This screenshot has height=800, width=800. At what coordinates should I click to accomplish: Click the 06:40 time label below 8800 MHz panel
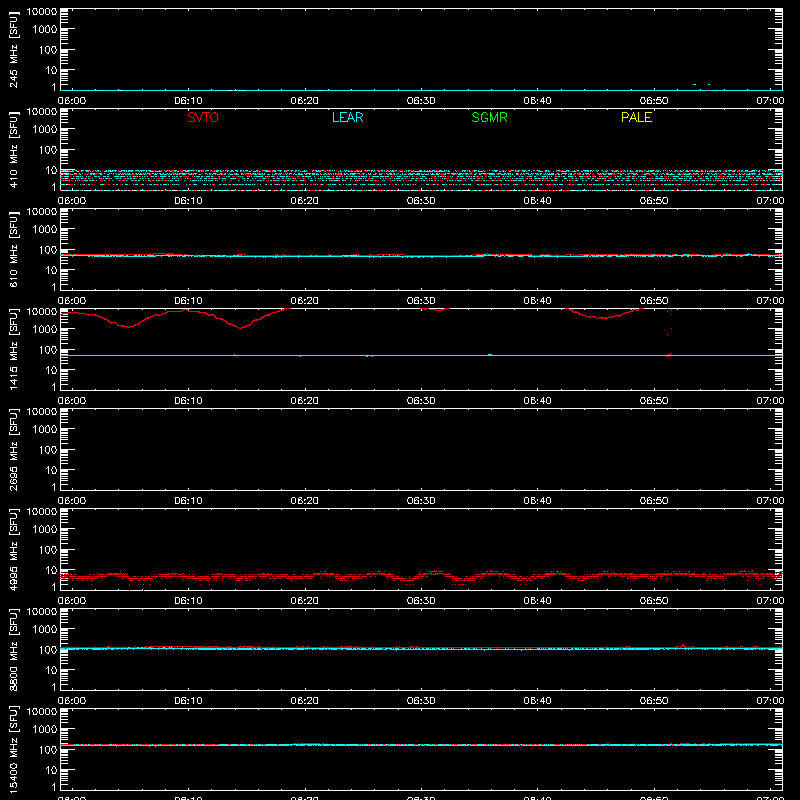[537, 701]
